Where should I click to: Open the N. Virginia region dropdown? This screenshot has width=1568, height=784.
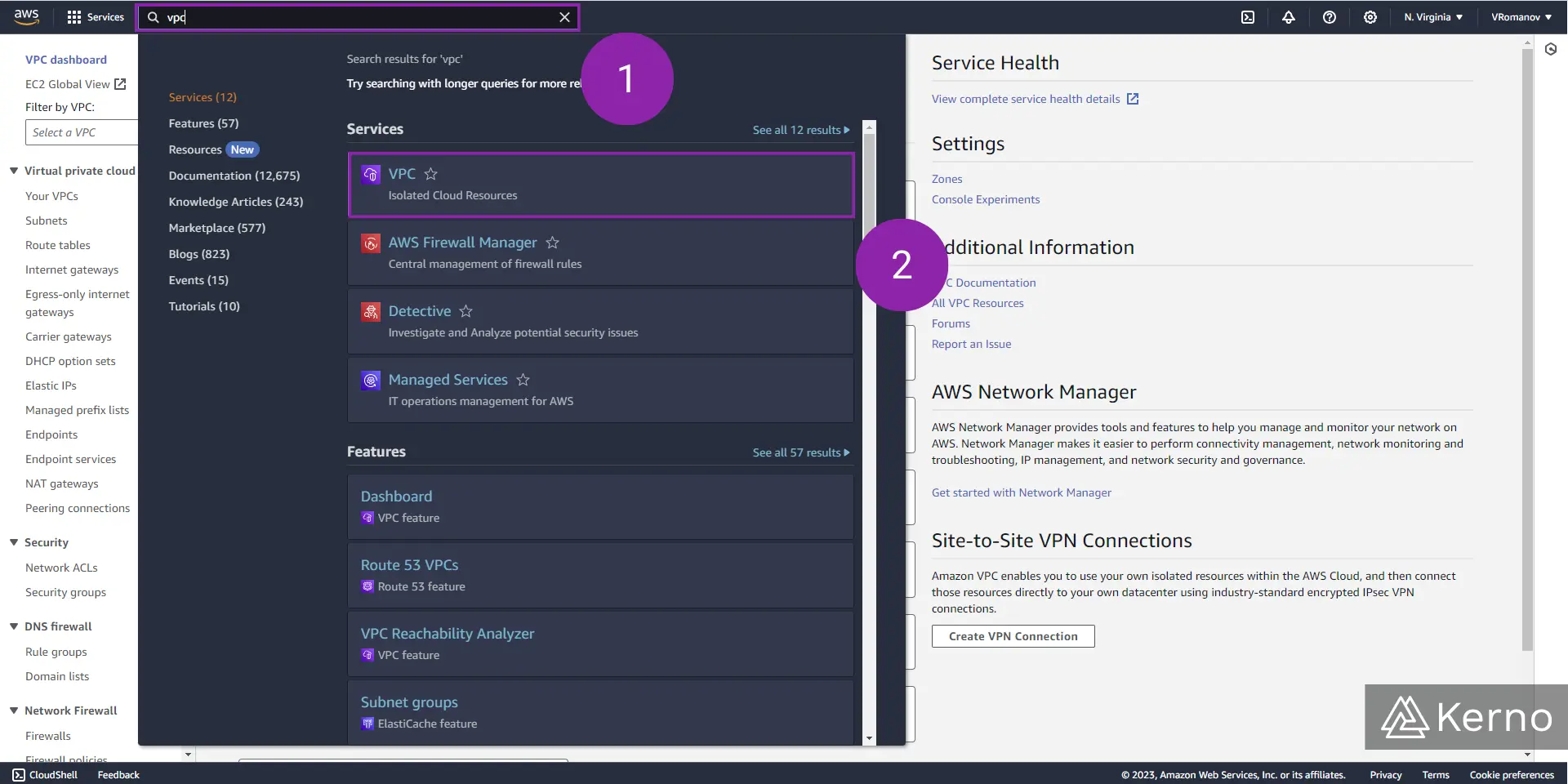pos(1433,17)
